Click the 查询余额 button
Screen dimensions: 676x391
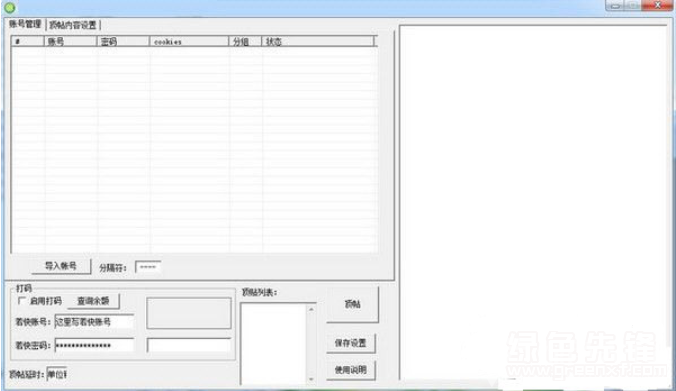coord(93,301)
